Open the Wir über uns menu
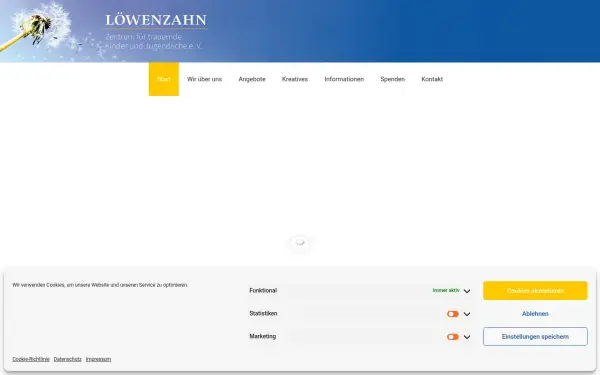600x375 pixels. [x=204, y=79]
